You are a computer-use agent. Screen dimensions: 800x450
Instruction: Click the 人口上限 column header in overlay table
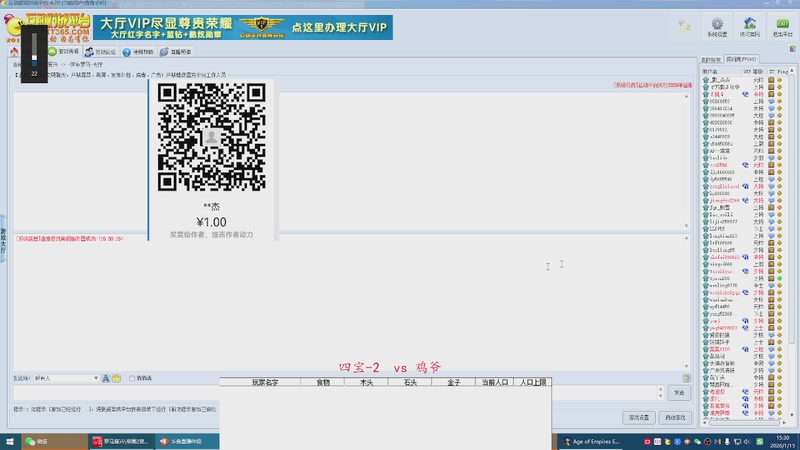(x=533, y=382)
